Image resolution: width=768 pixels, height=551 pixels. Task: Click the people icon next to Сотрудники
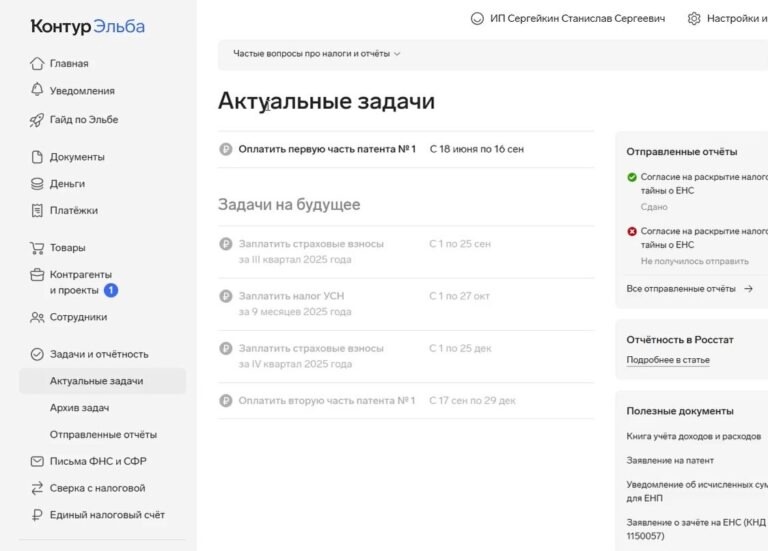(x=37, y=317)
